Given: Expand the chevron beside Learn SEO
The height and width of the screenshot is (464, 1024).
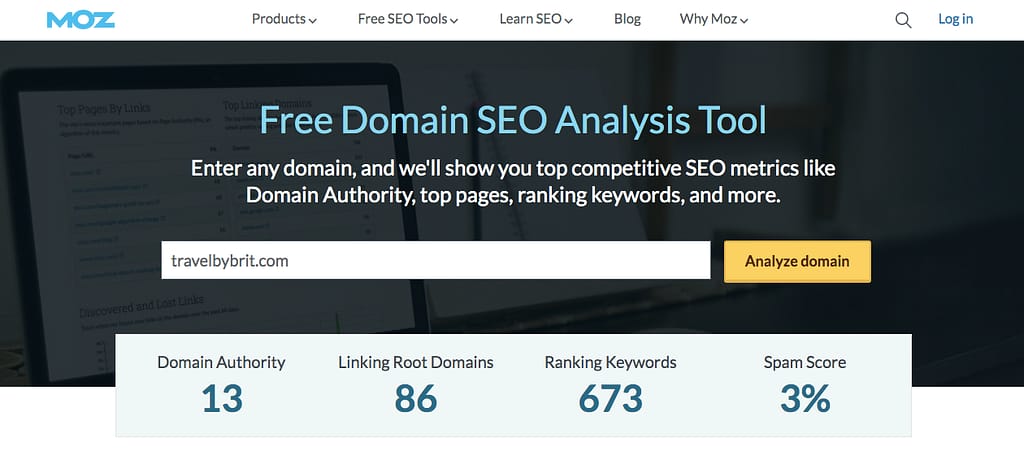Looking at the screenshot, I should [569, 20].
